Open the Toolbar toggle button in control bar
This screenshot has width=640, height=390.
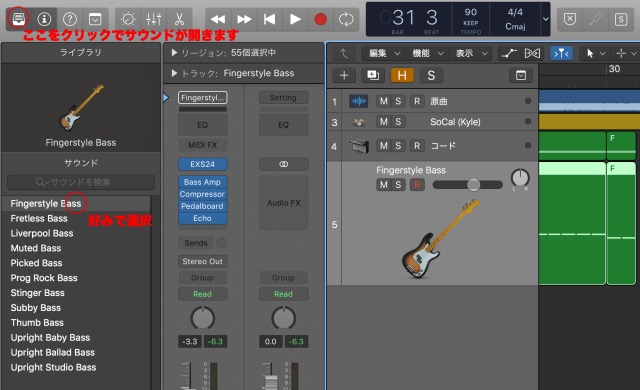pos(95,19)
